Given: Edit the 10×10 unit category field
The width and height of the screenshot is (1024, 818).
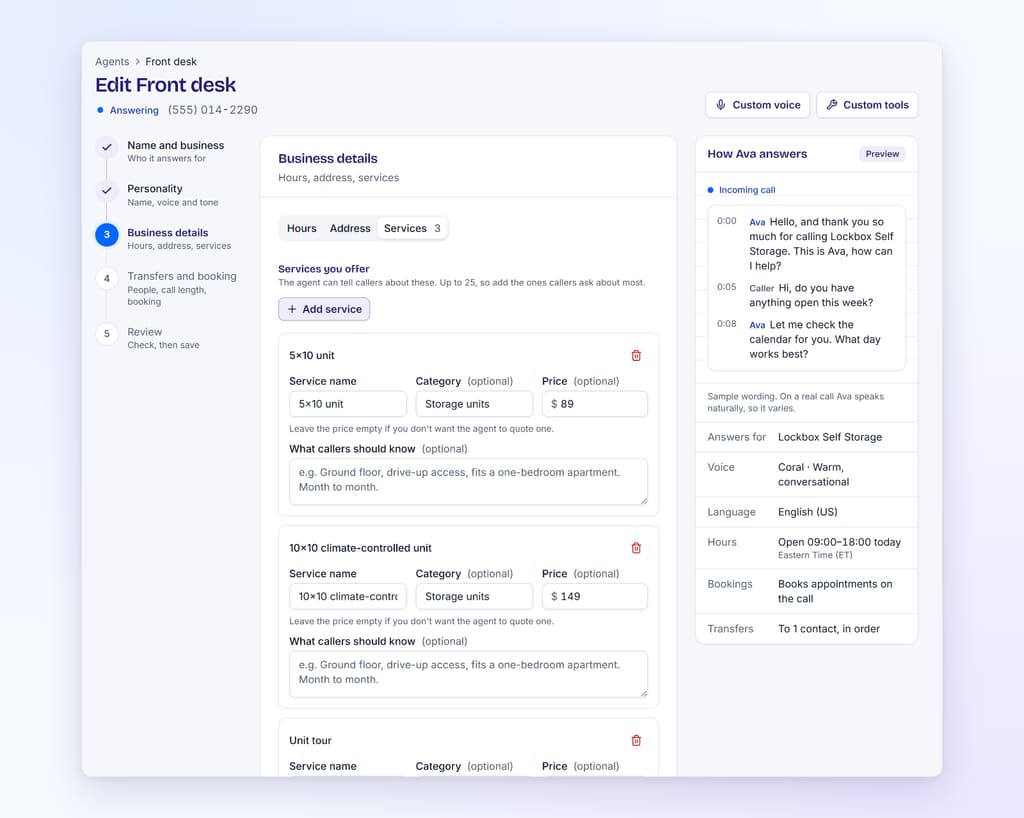Looking at the screenshot, I should point(474,597).
